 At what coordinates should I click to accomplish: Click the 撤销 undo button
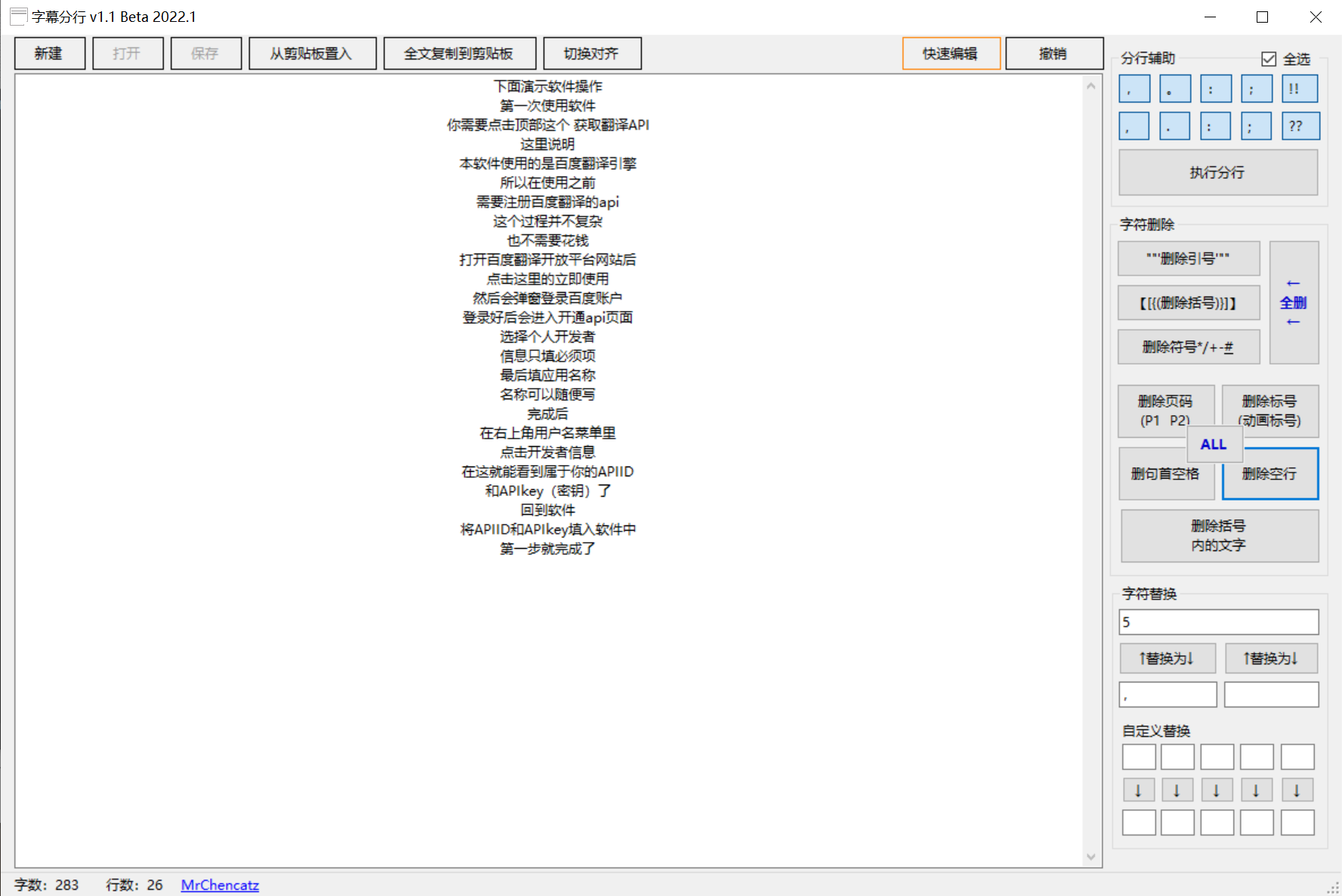(x=1054, y=54)
